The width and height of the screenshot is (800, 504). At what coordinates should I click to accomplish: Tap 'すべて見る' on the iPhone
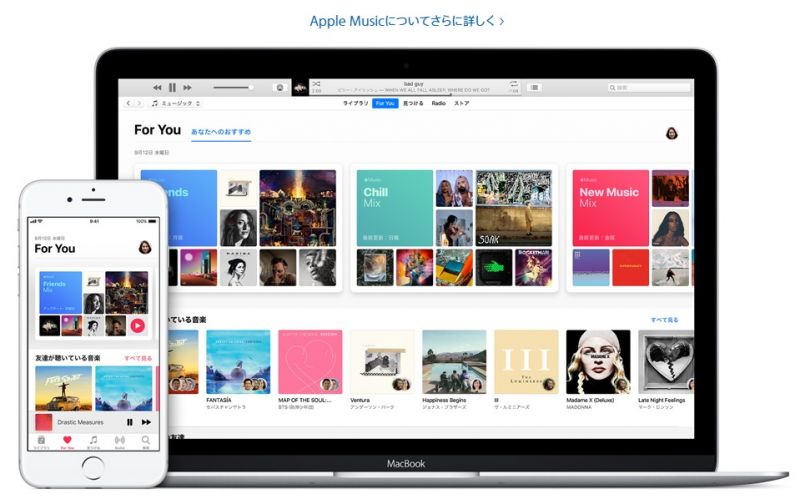138,358
